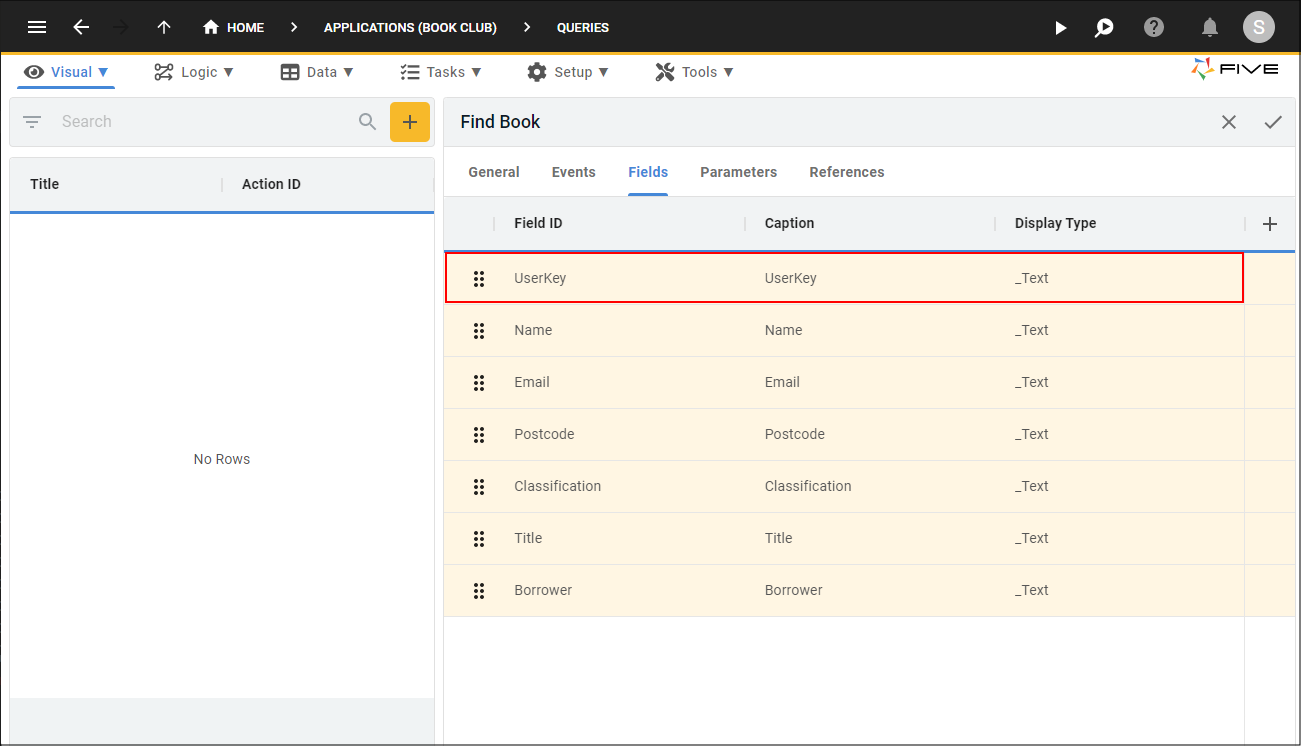Viewport: 1301px width, 746px height.
Task: Click the search magnifier icon
Action: [x=368, y=122]
